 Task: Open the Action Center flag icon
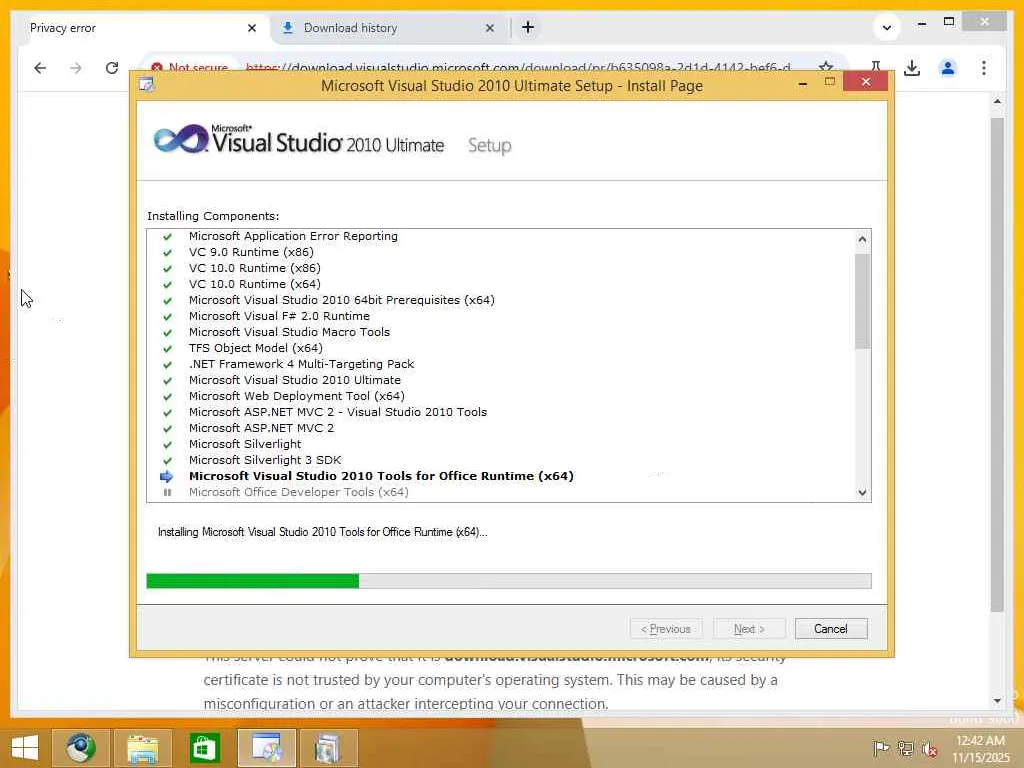(x=880, y=748)
